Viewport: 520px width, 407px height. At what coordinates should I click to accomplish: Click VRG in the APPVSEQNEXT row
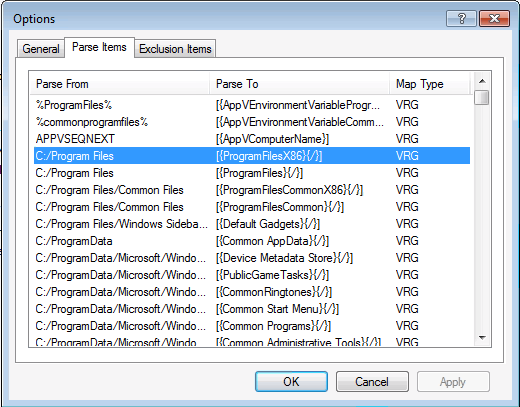point(407,139)
